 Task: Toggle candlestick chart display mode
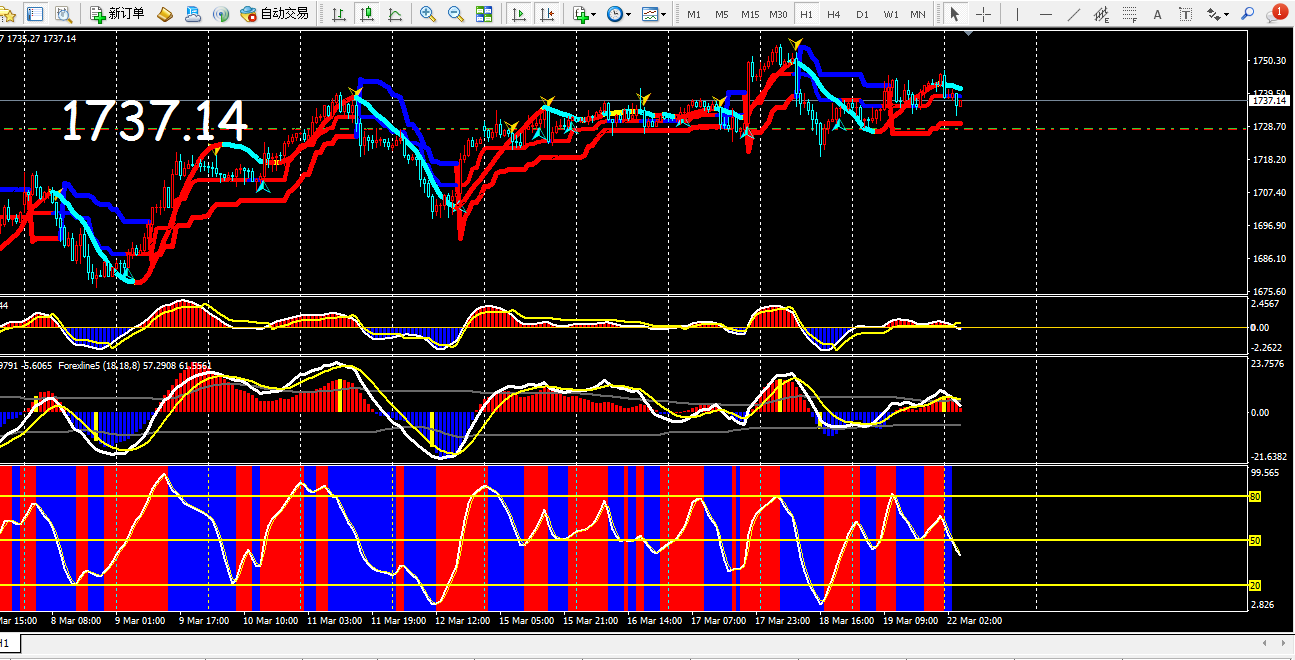[x=367, y=14]
